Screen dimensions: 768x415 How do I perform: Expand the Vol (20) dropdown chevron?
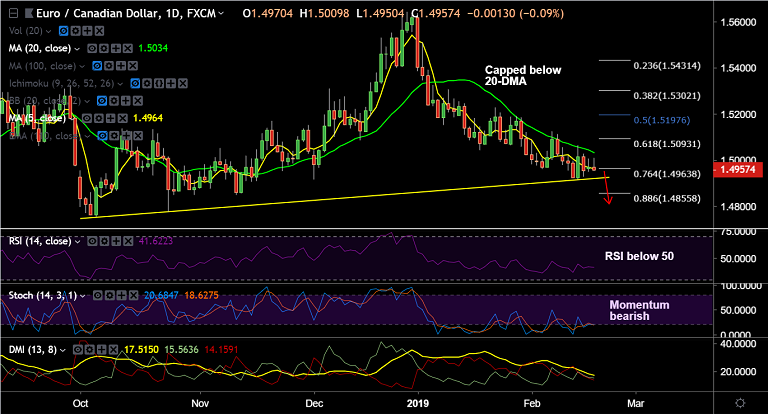(x=48, y=31)
